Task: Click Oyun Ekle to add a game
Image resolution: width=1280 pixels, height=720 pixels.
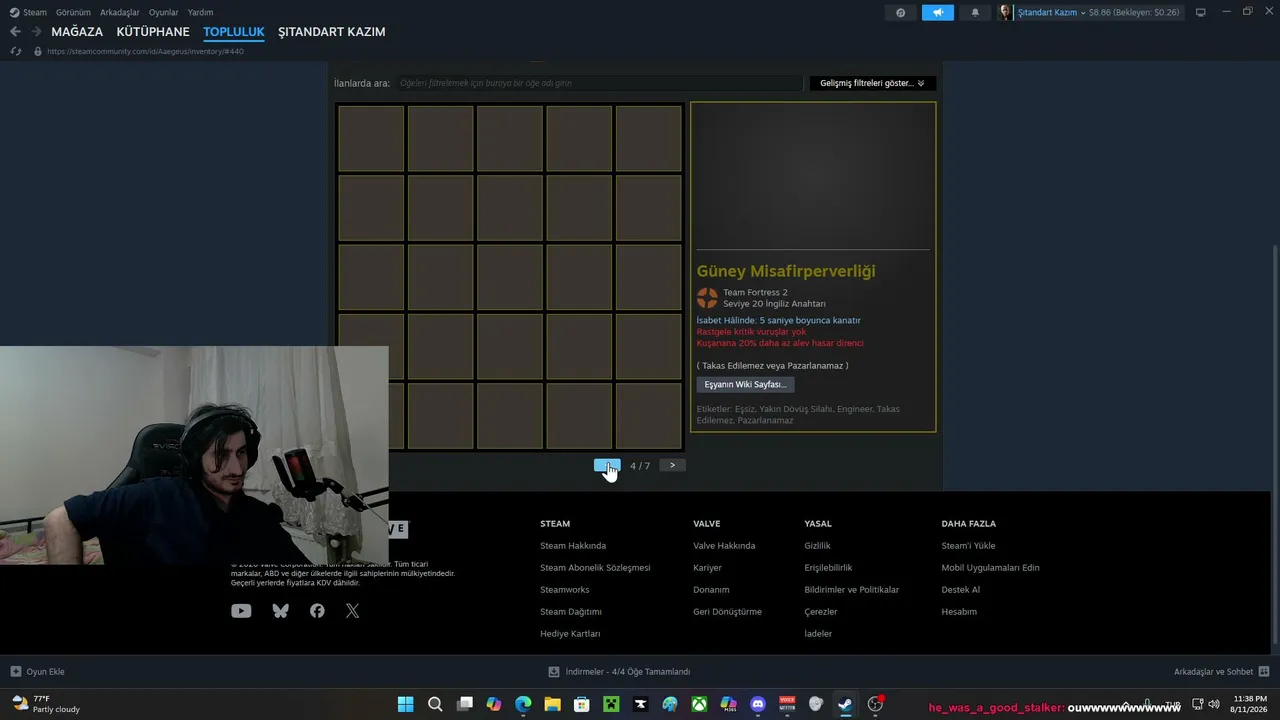Action: [x=46, y=672]
